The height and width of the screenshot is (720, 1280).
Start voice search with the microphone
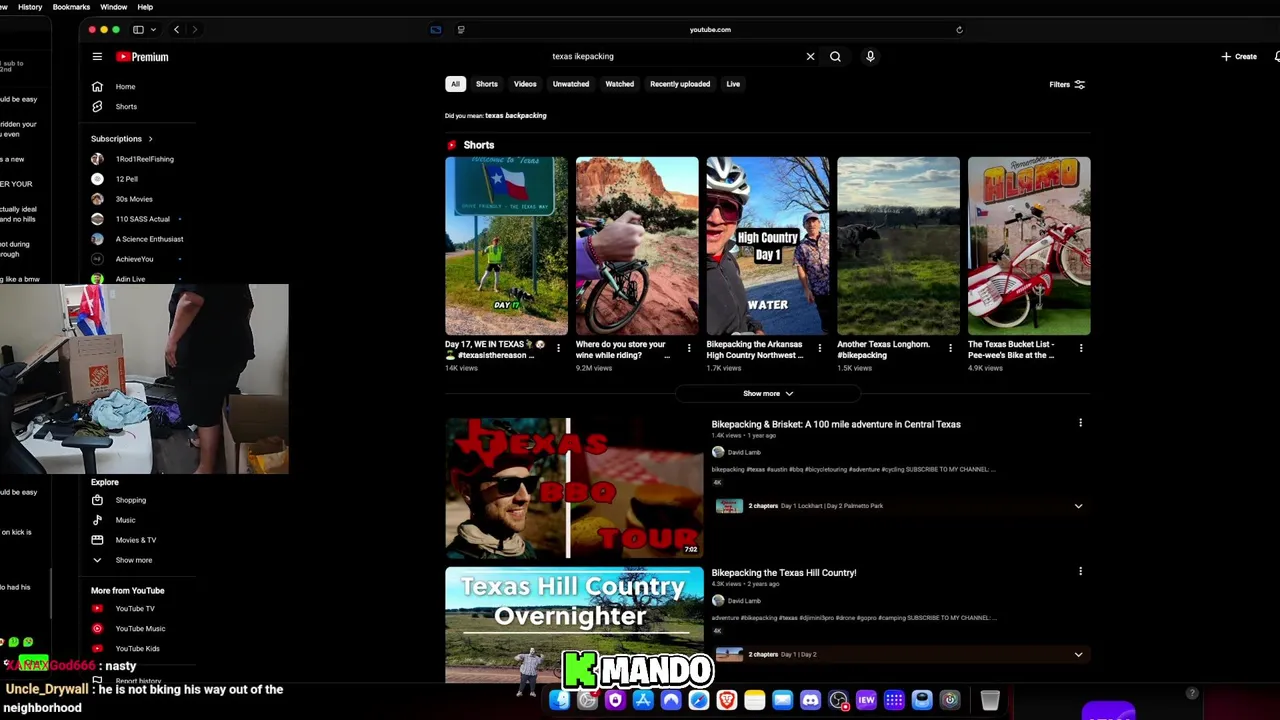point(870,56)
